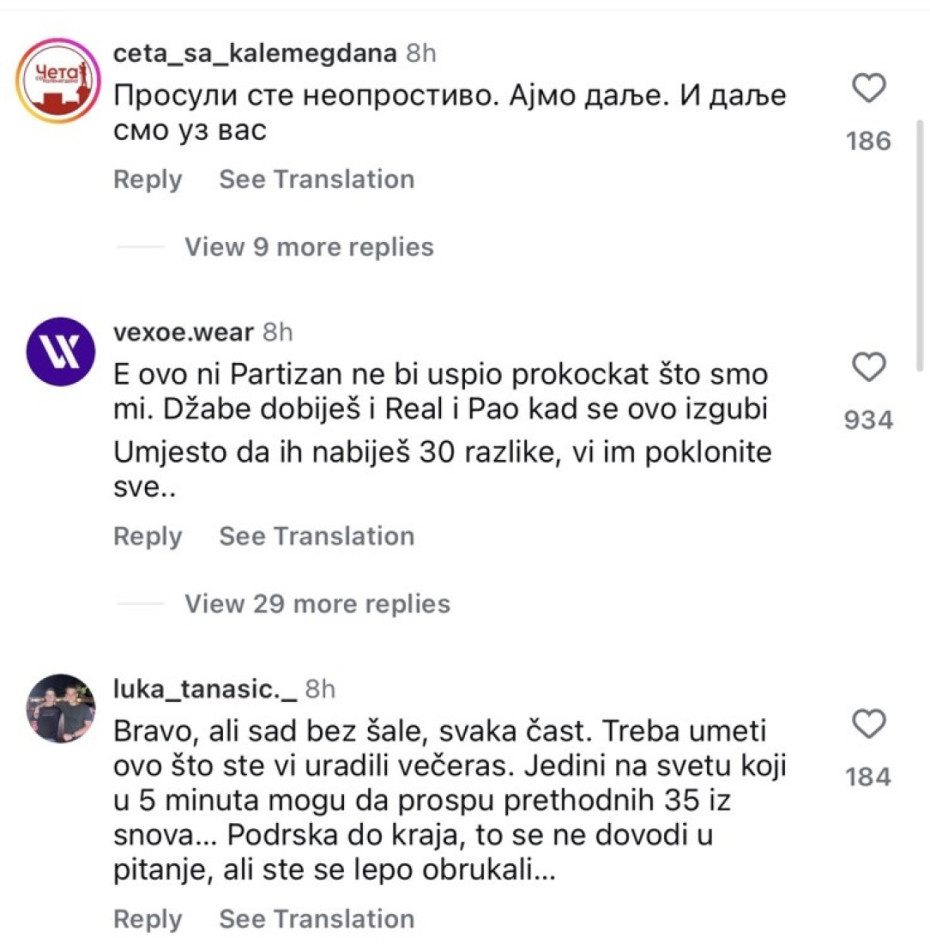View 186 likes count on first comment
This screenshot has width=930, height=944.
(868, 141)
